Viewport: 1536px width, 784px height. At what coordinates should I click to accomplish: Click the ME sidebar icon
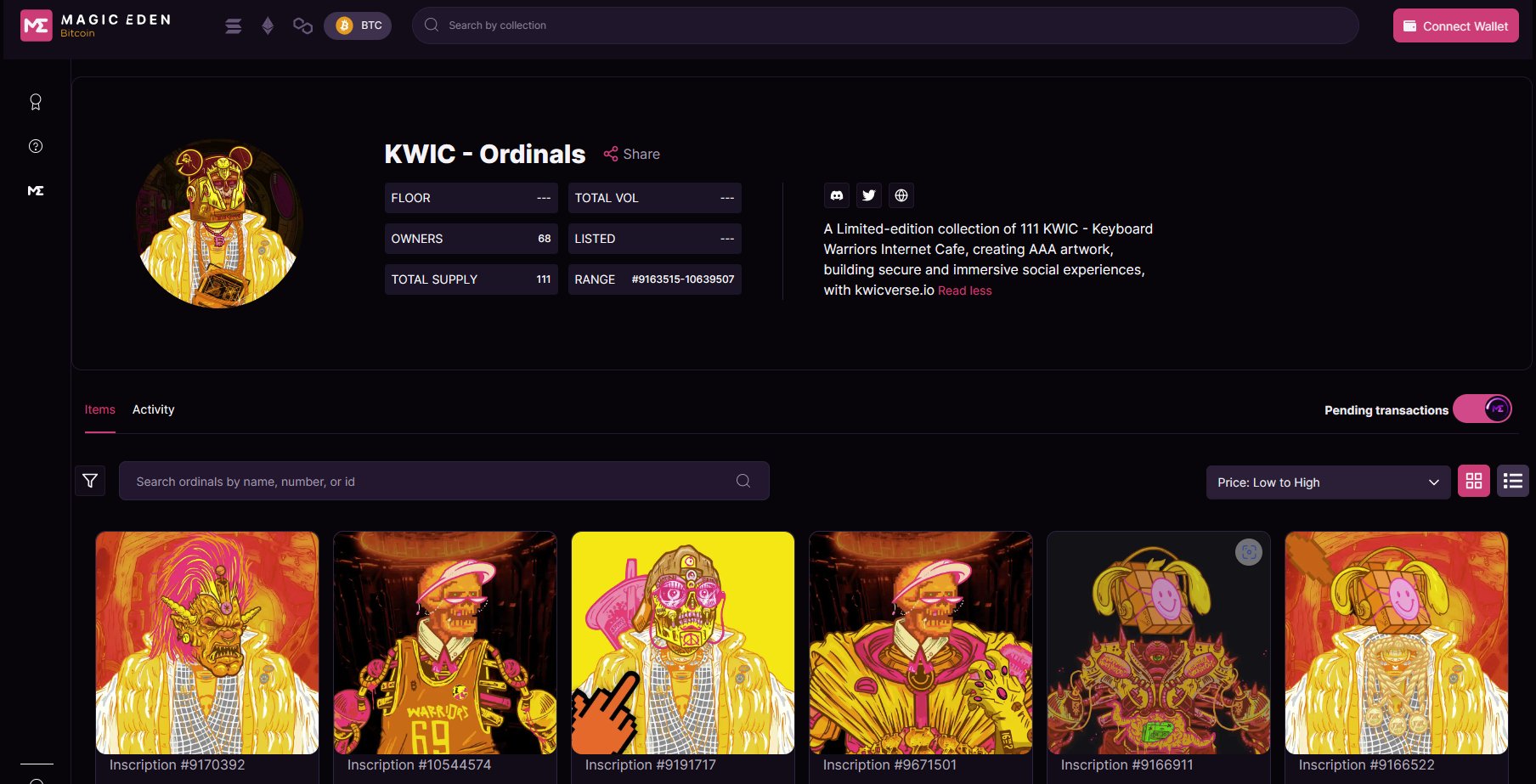[36, 190]
